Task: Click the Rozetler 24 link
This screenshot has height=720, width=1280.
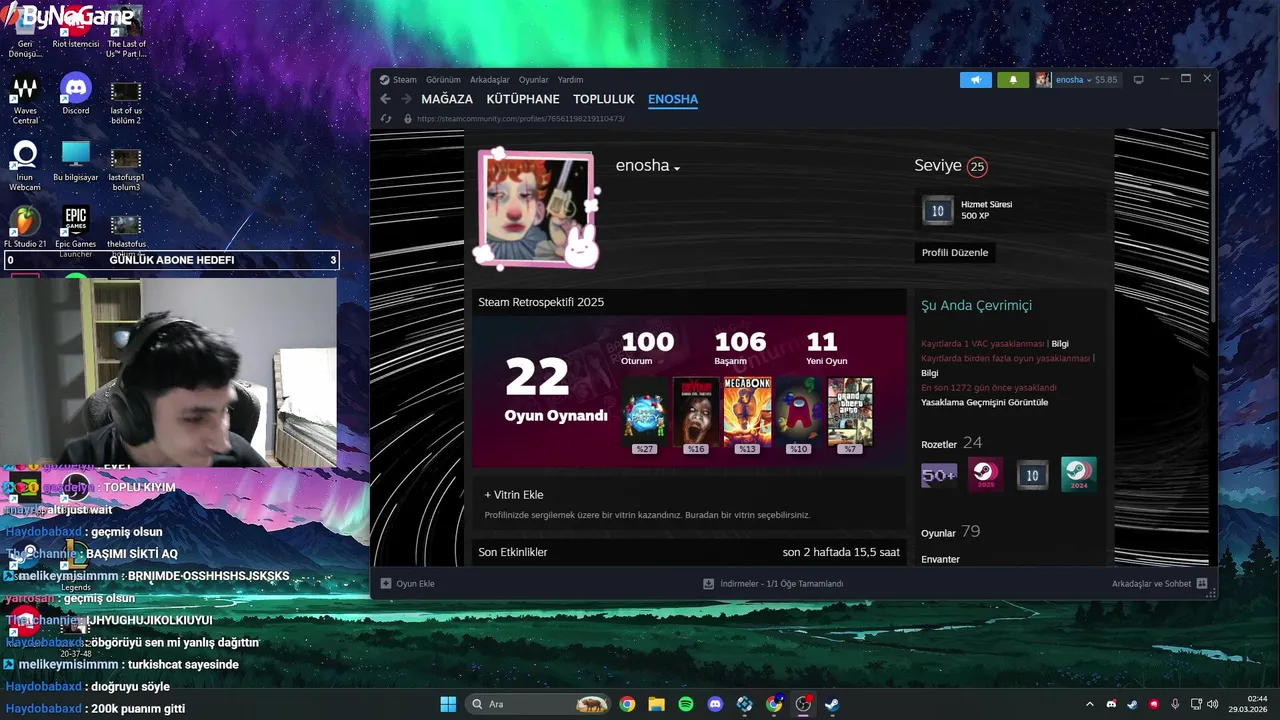Action: [x=951, y=443]
